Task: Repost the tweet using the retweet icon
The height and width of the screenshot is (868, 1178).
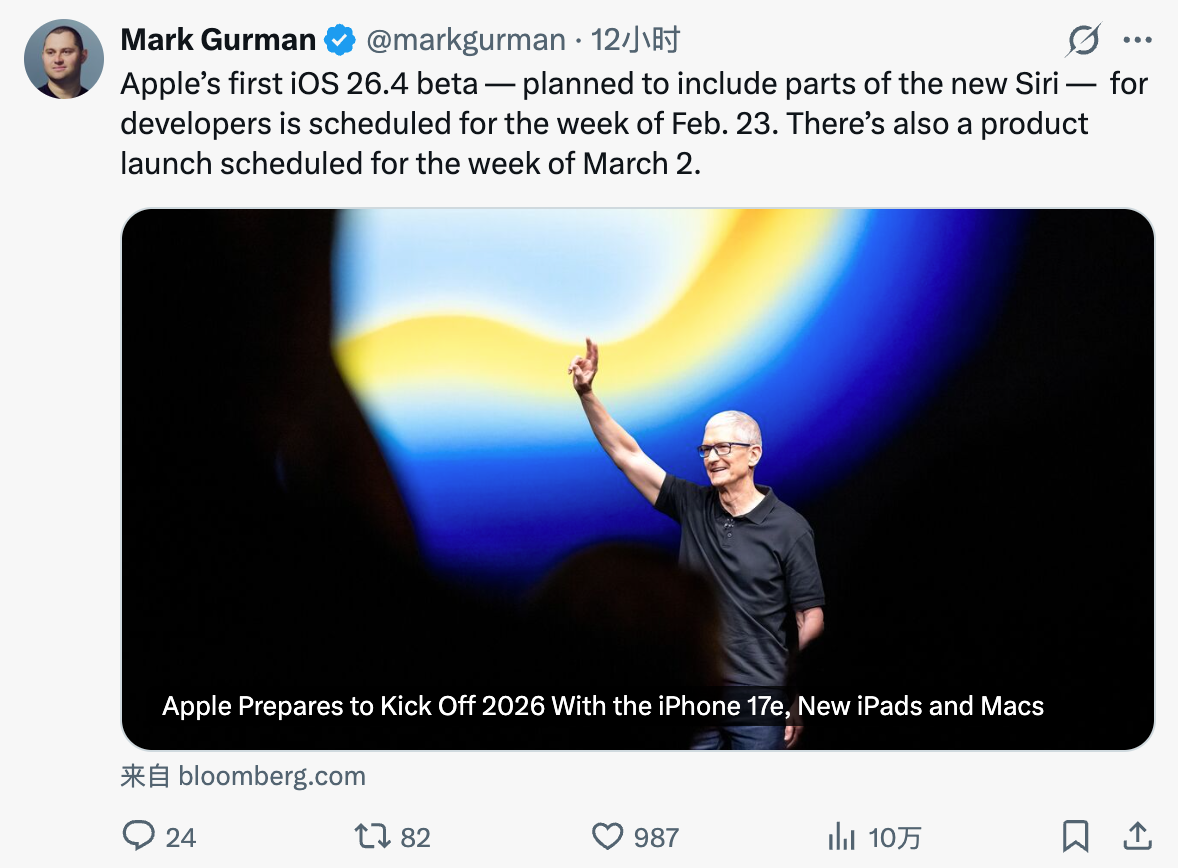Action: [x=372, y=835]
